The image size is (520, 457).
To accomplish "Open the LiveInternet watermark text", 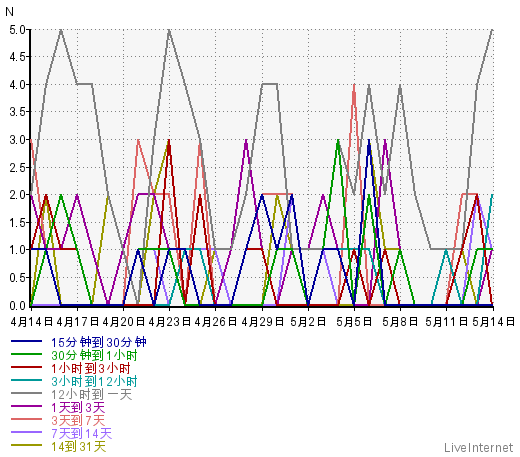I will pos(479,447).
